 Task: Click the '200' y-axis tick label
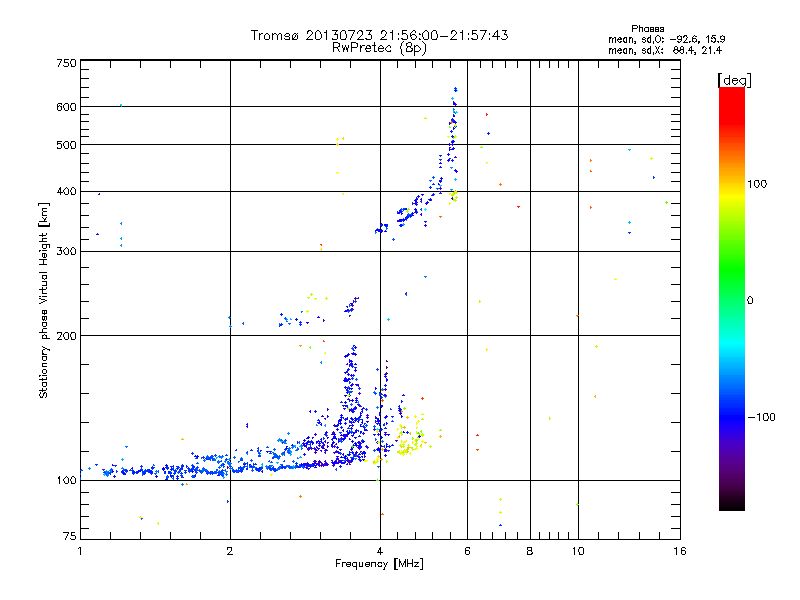tap(66, 336)
